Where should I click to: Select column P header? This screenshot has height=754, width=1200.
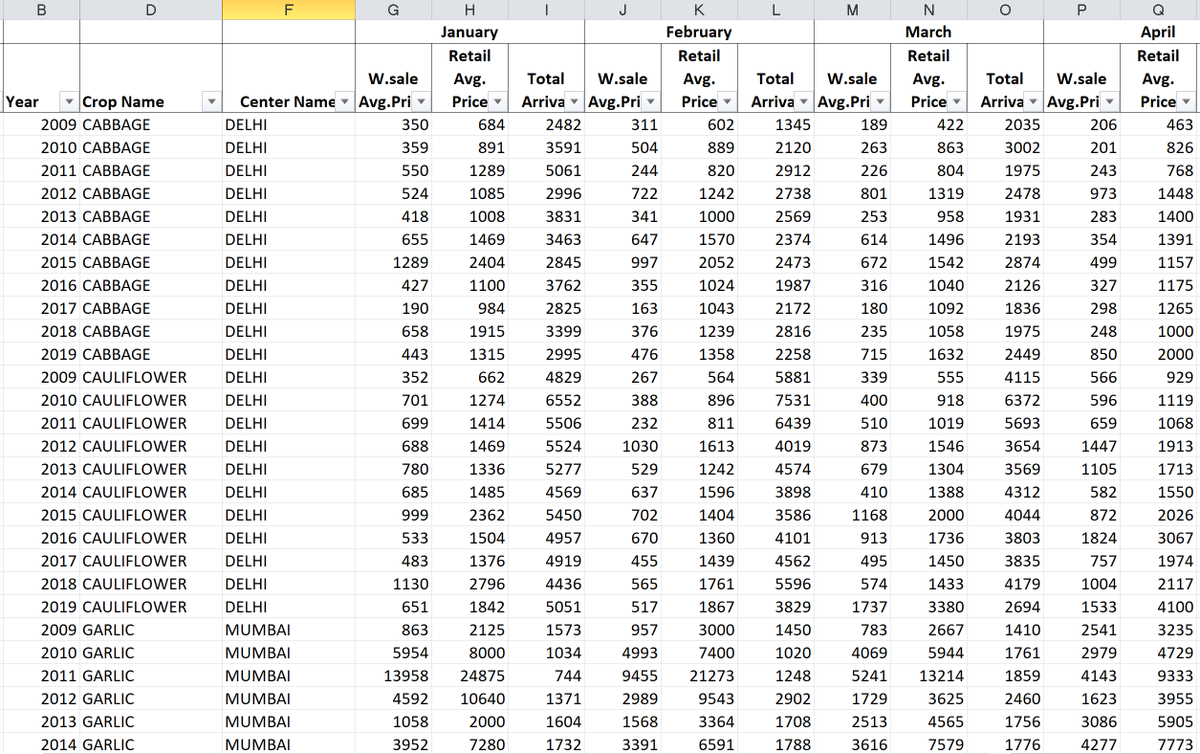click(x=1082, y=10)
